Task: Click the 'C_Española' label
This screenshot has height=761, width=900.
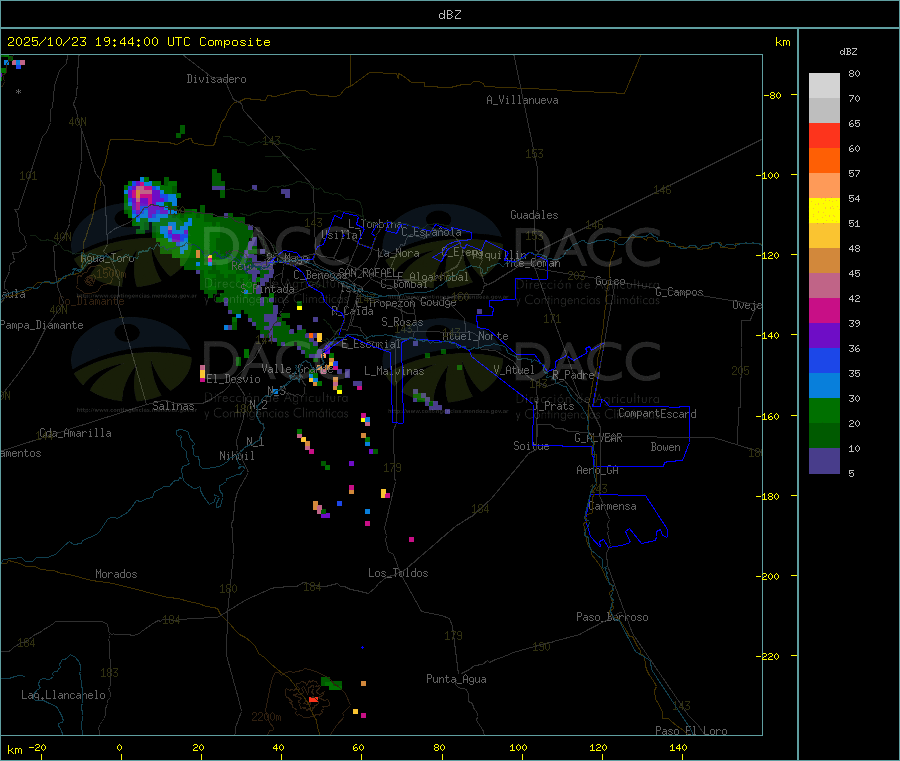Action: coord(432,232)
